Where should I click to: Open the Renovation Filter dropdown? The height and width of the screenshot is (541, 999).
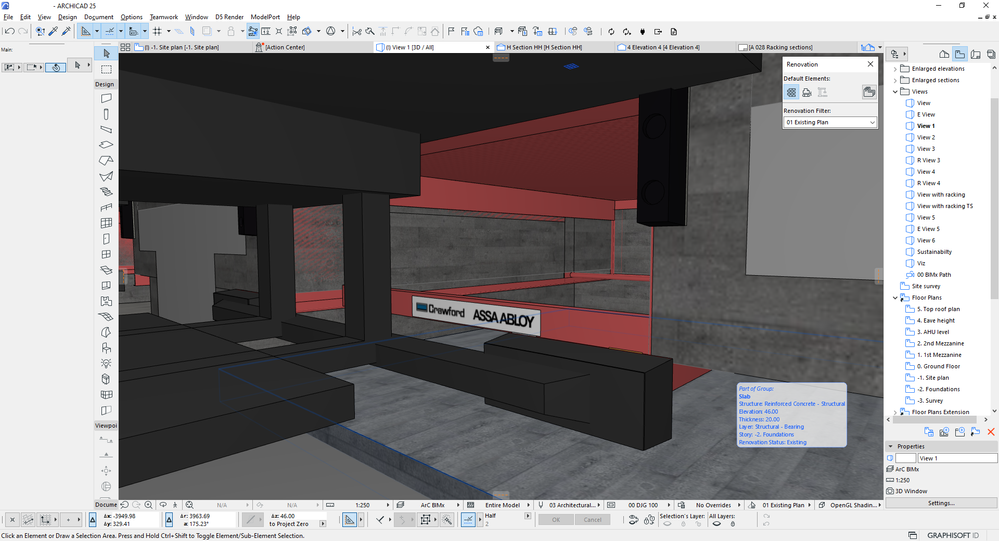829,122
